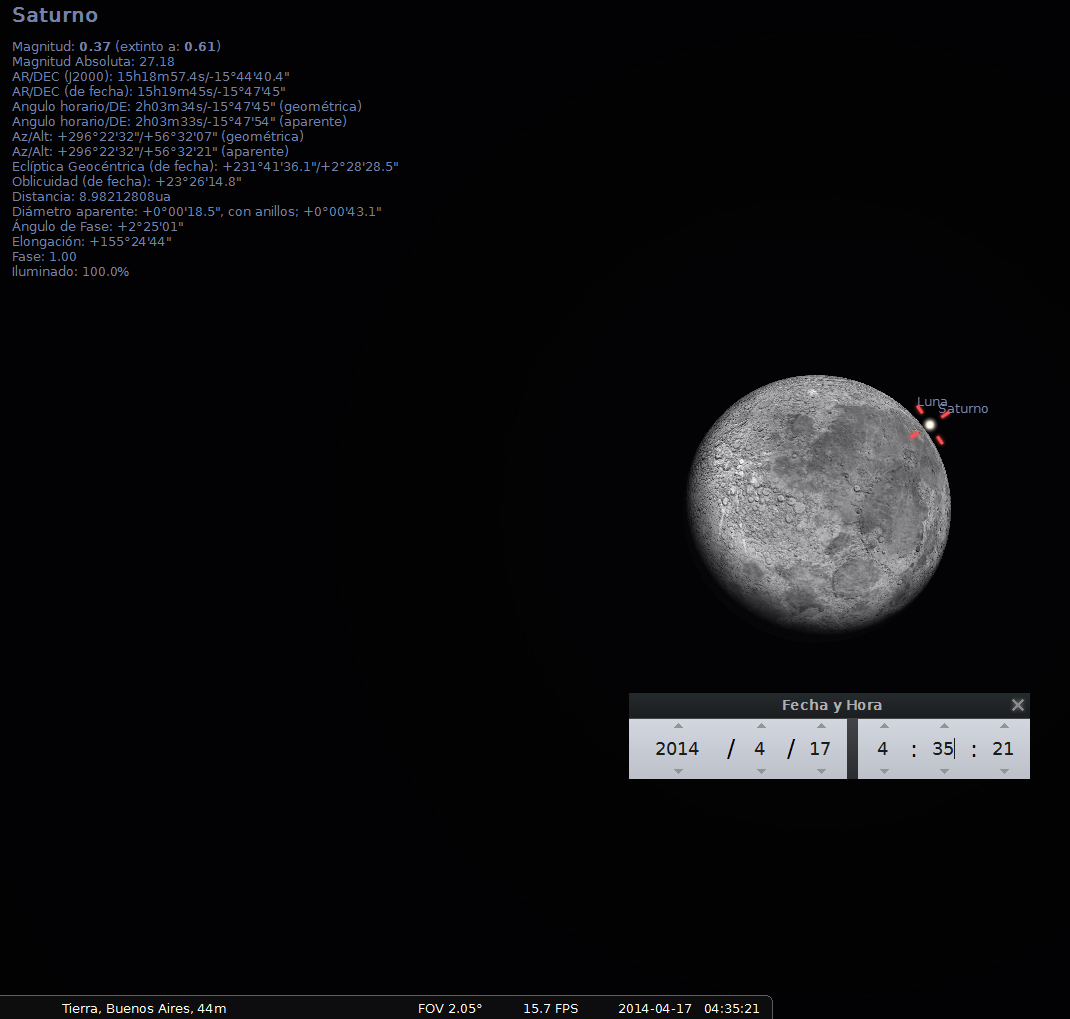
Task: Click the Luna label near the Moon
Action: tap(932, 402)
